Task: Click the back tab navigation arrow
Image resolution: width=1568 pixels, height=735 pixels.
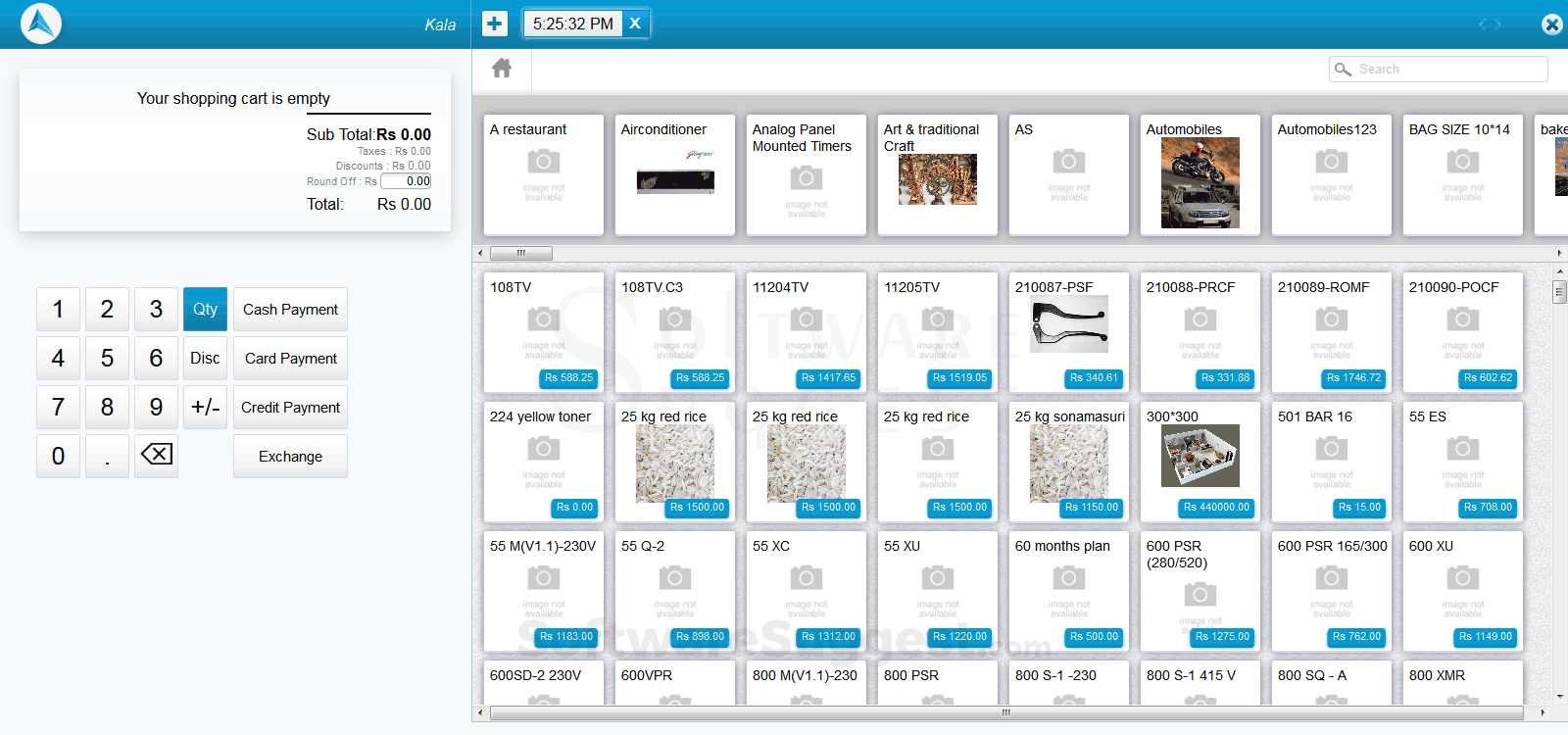Action: click(x=1484, y=24)
